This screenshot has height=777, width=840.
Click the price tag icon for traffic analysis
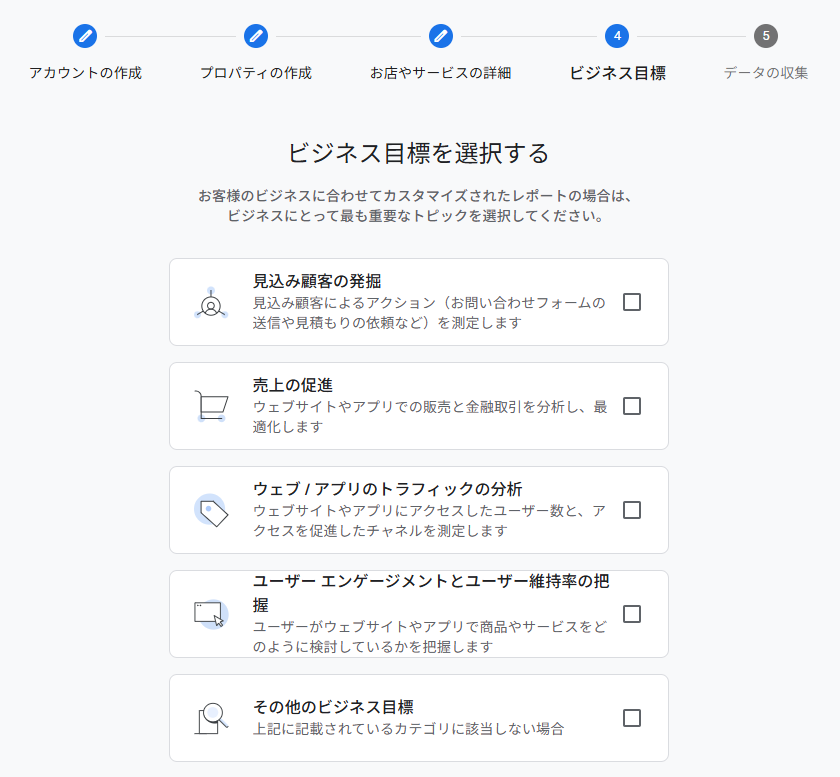click(211, 510)
